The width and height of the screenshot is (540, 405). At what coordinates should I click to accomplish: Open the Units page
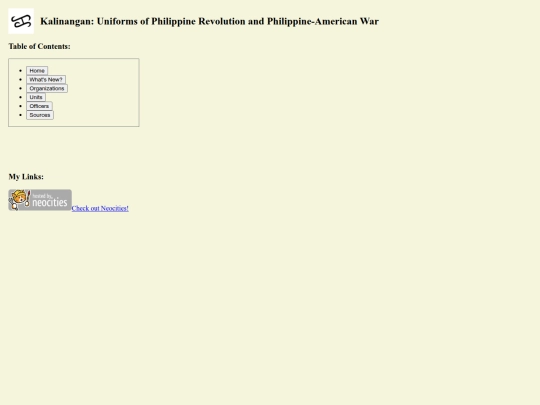tap(36, 97)
